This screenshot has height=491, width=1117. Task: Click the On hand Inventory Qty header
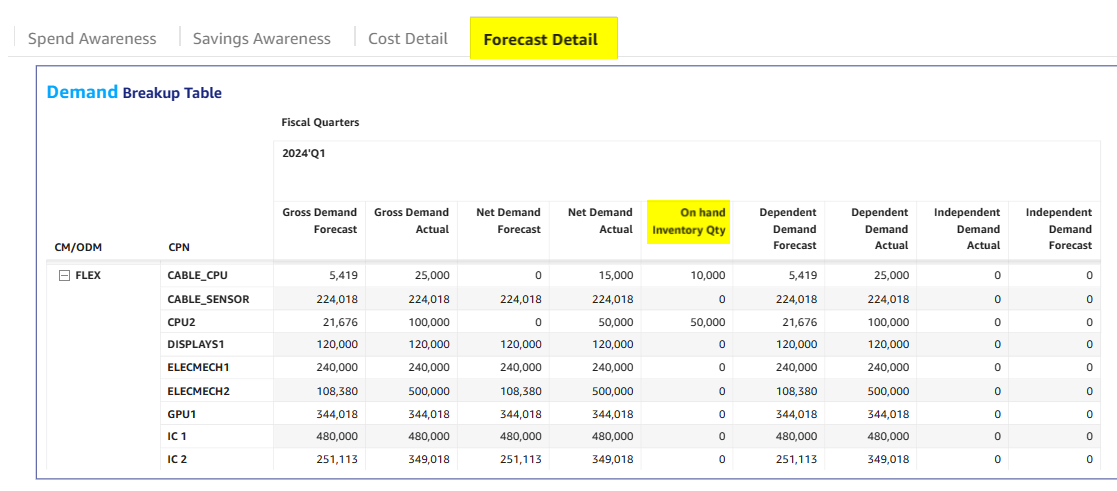click(x=689, y=221)
